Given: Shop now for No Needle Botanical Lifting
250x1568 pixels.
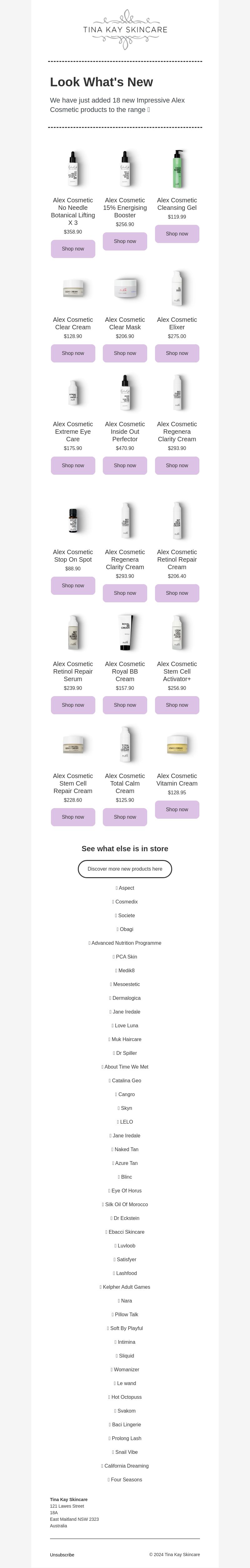Looking at the screenshot, I should (73, 249).
